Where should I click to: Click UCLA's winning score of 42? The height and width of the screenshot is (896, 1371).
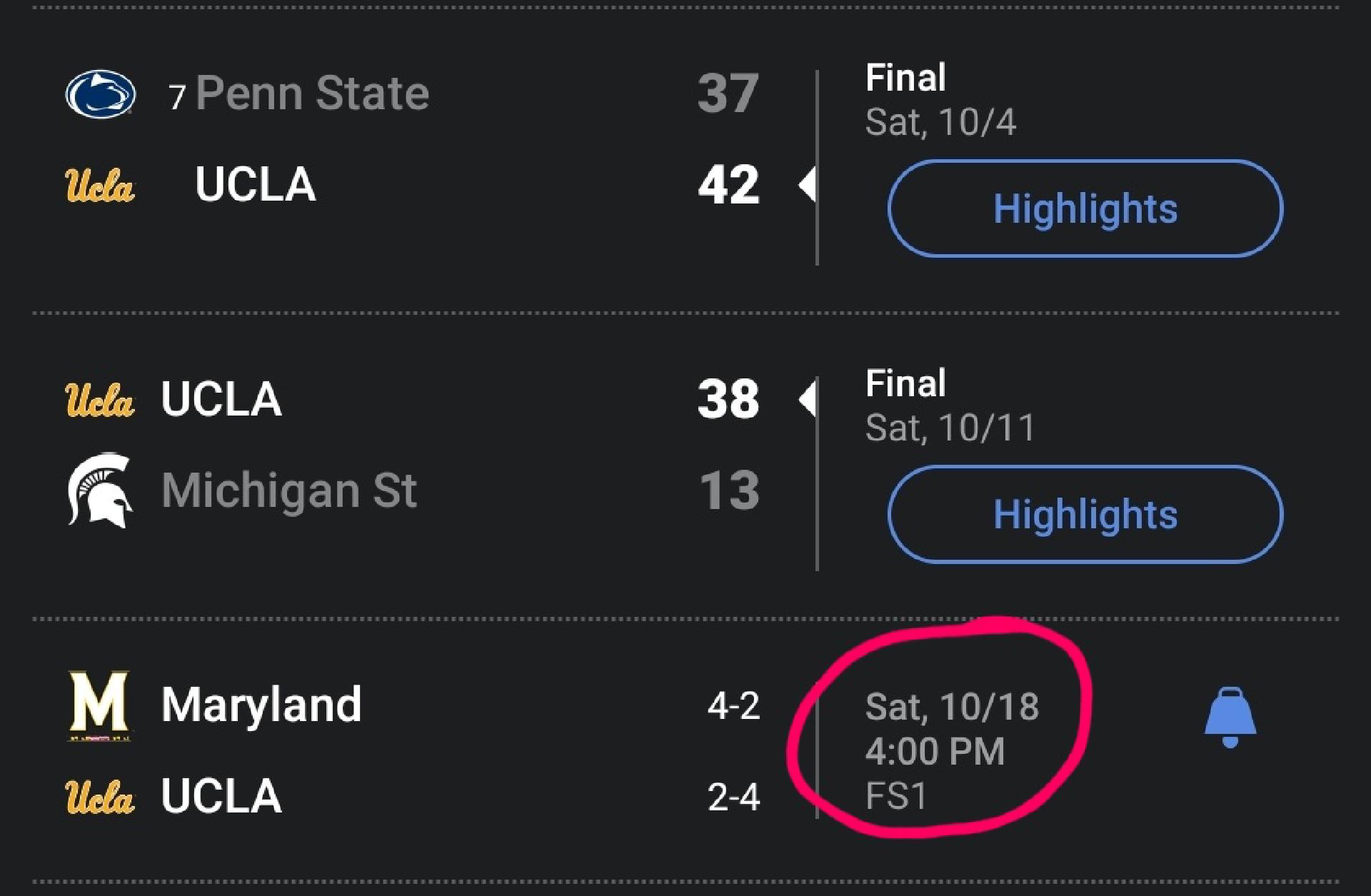coord(728,185)
